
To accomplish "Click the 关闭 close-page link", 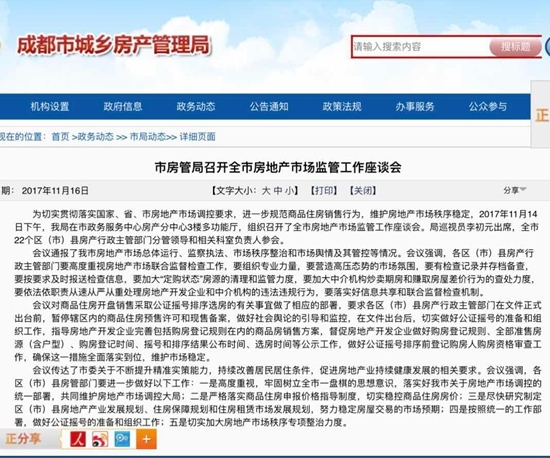I will [x=363, y=191].
